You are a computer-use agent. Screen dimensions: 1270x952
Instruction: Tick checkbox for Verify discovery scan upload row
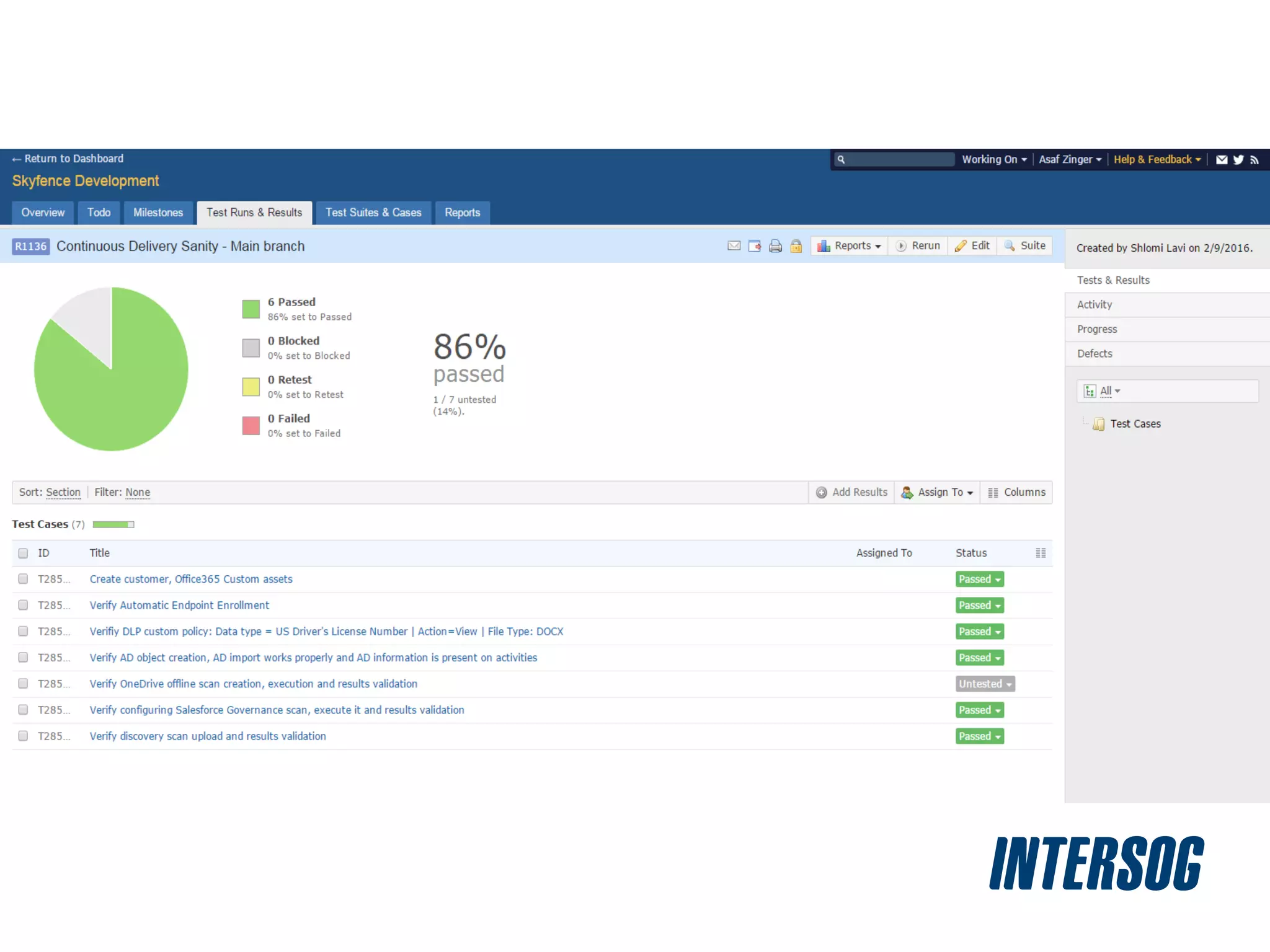tap(23, 736)
